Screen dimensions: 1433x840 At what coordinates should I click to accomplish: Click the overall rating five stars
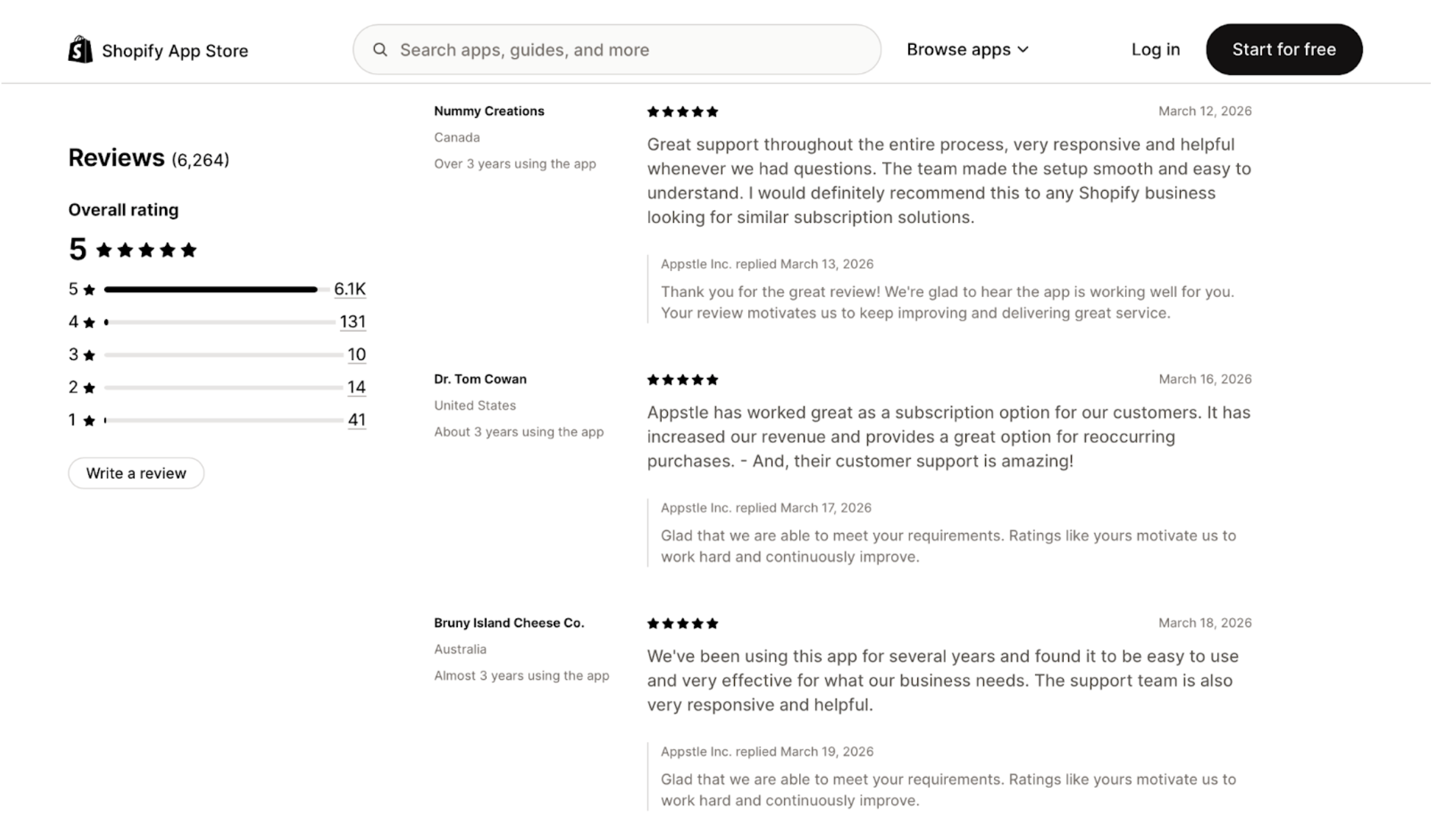(146, 250)
